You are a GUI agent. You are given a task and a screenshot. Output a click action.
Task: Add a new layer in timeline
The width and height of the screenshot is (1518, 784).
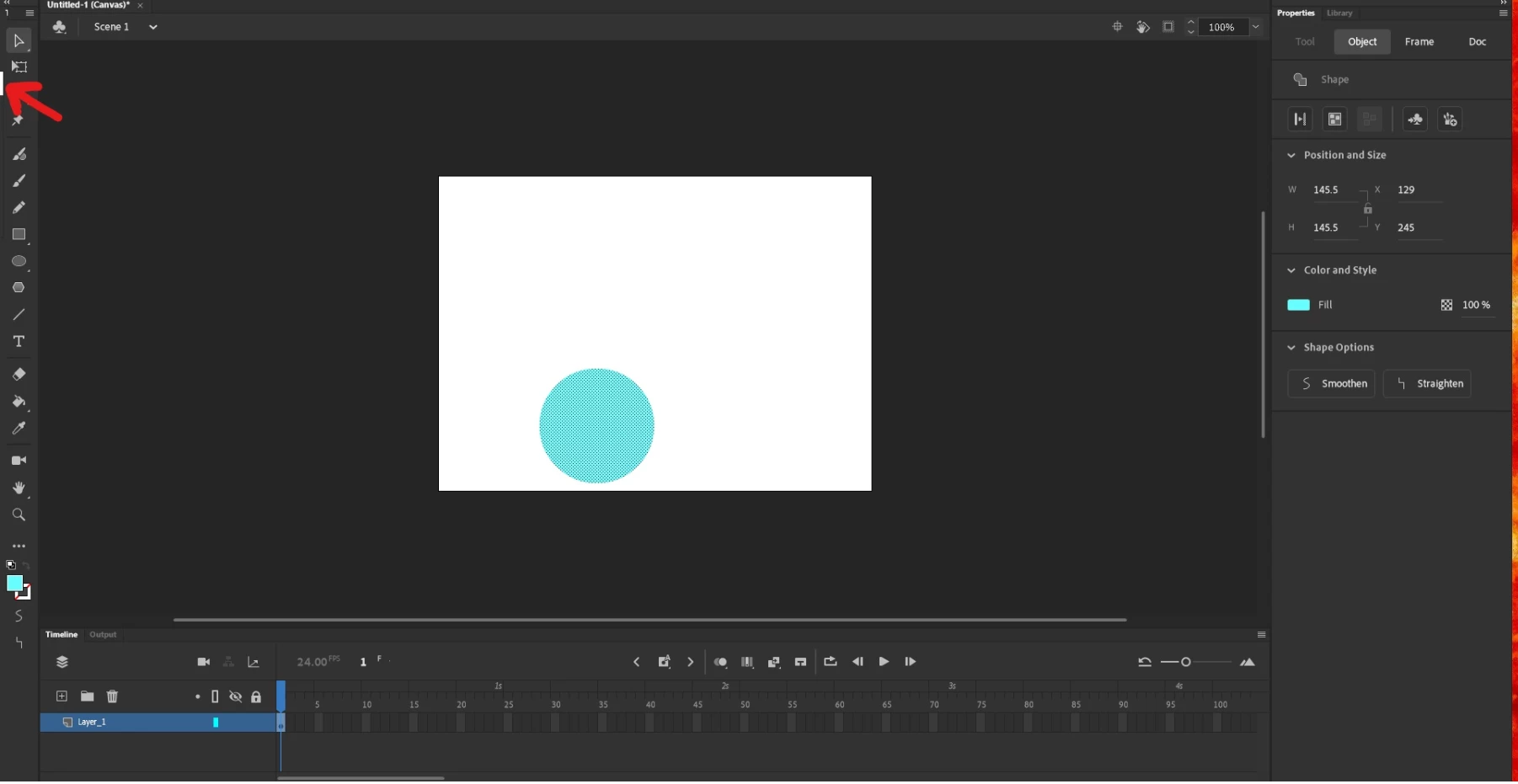click(61, 697)
